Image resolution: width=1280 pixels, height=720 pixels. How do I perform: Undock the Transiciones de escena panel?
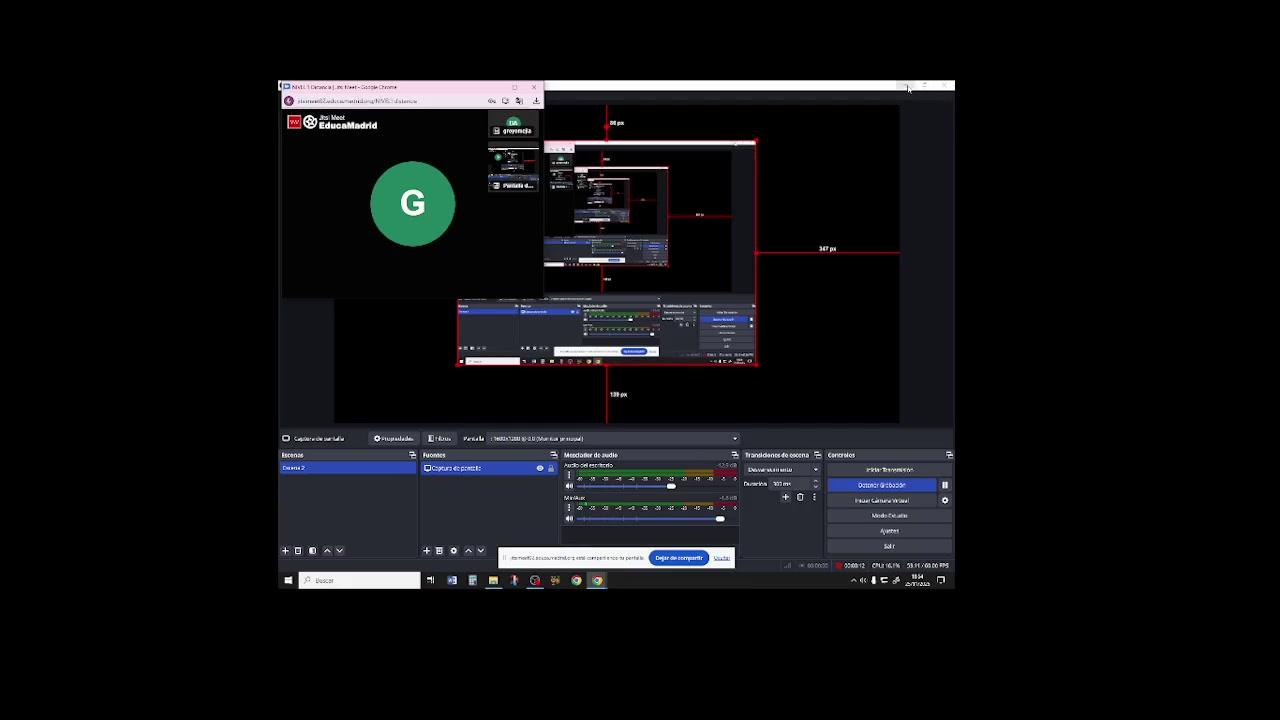click(817, 455)
